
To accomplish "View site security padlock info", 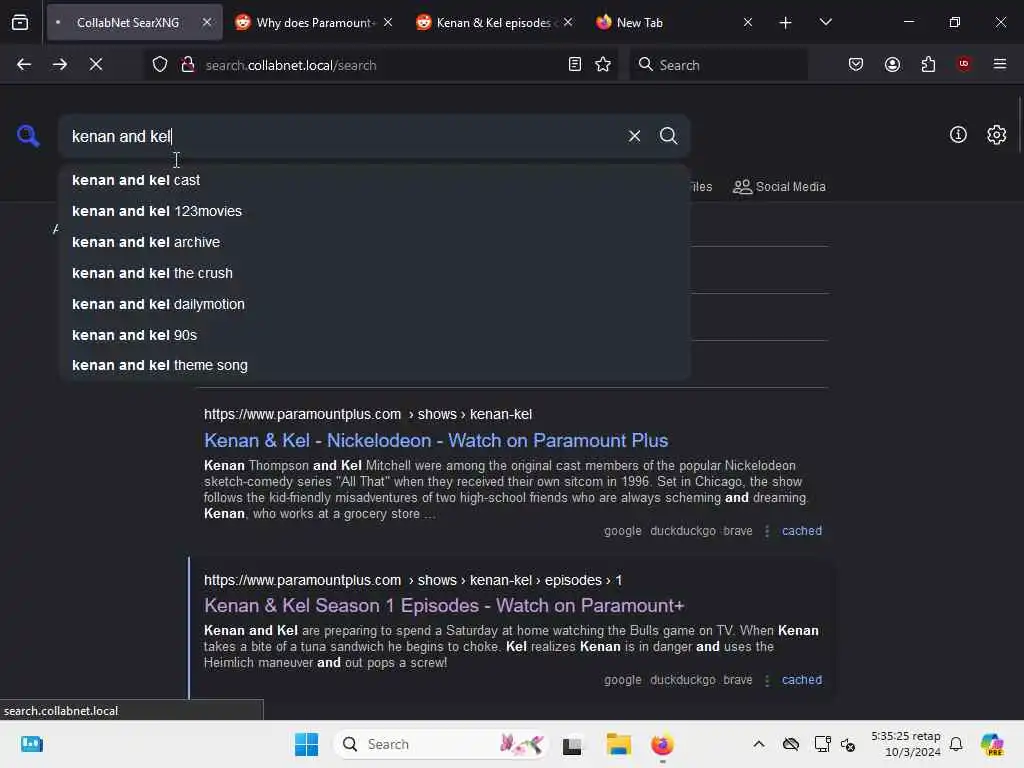I will [x=188, y=65].
